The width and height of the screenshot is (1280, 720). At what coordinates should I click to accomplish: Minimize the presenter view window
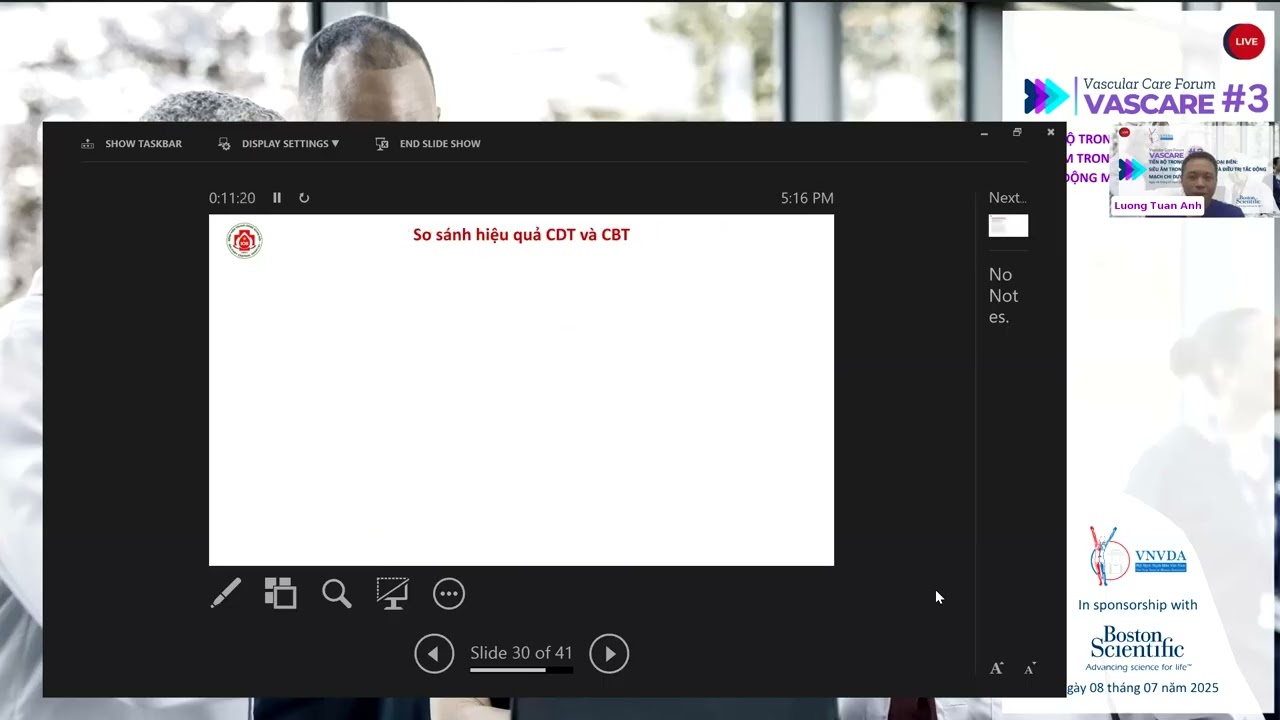point(984,132)
